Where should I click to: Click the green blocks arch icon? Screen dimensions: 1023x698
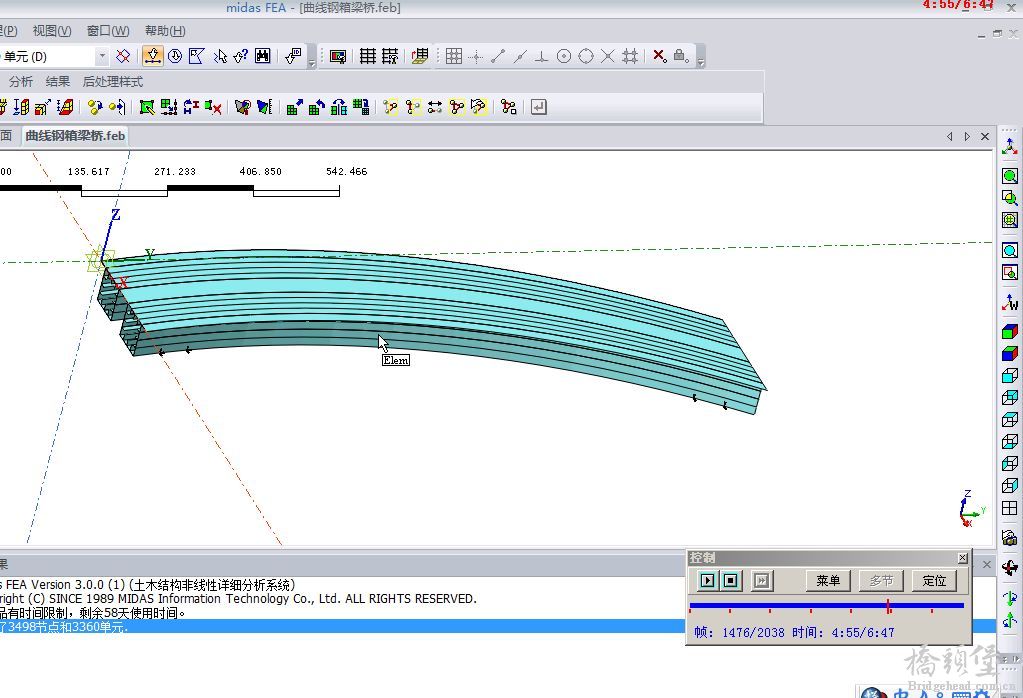coord(339,107)
